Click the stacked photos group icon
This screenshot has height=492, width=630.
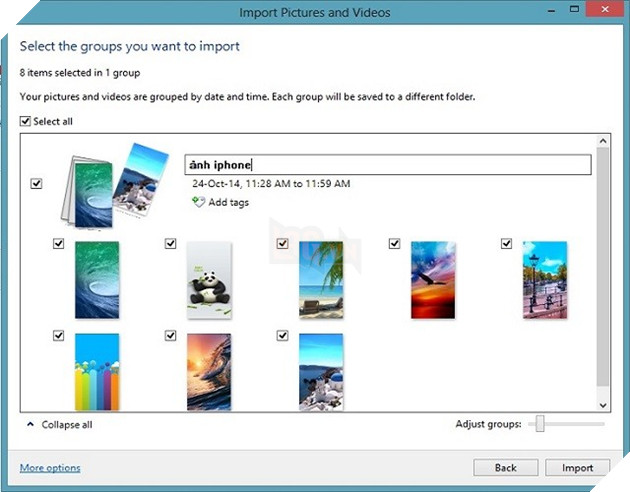click(x=106, y=185)
